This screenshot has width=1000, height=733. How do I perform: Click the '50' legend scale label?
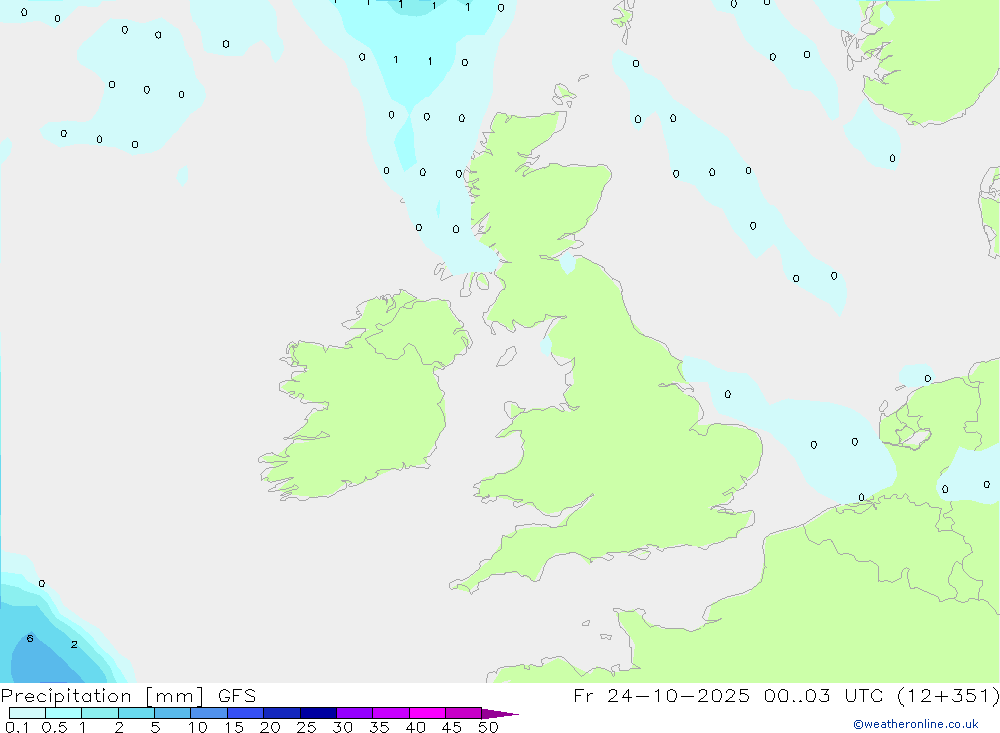[488, 727]
